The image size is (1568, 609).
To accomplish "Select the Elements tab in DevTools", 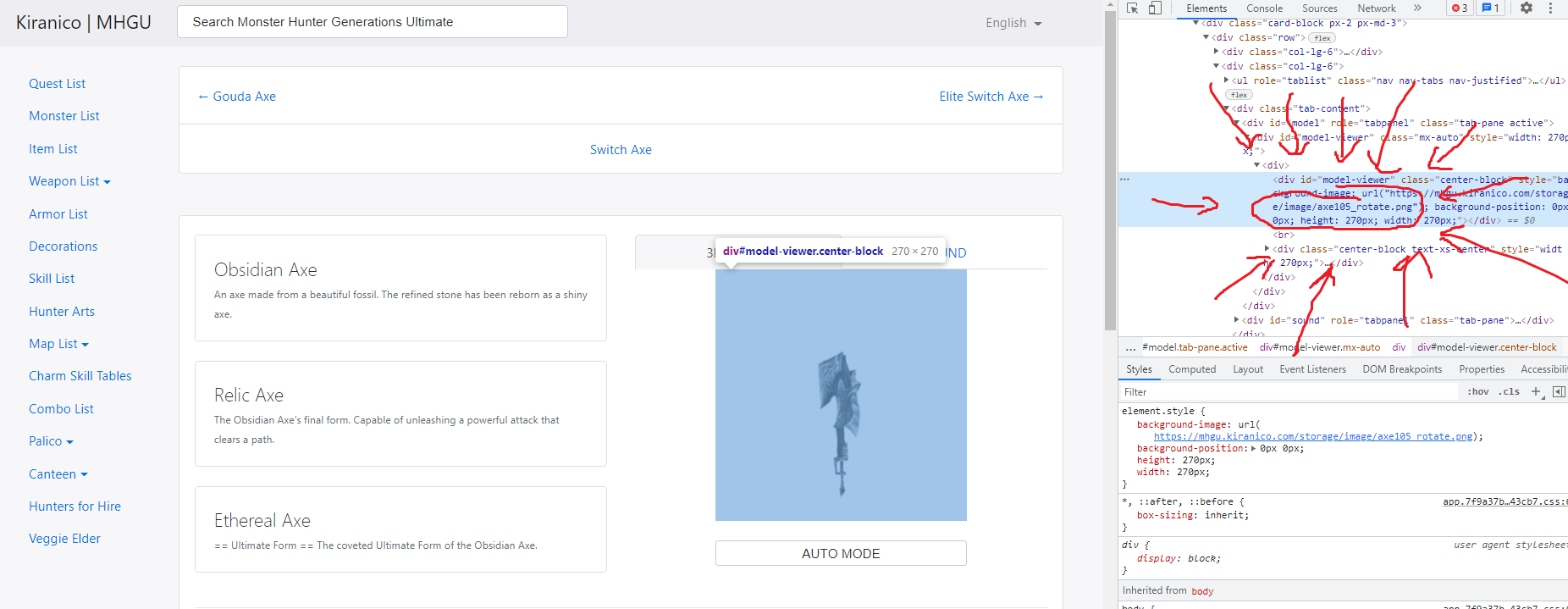I will [x=1206, y=8].
